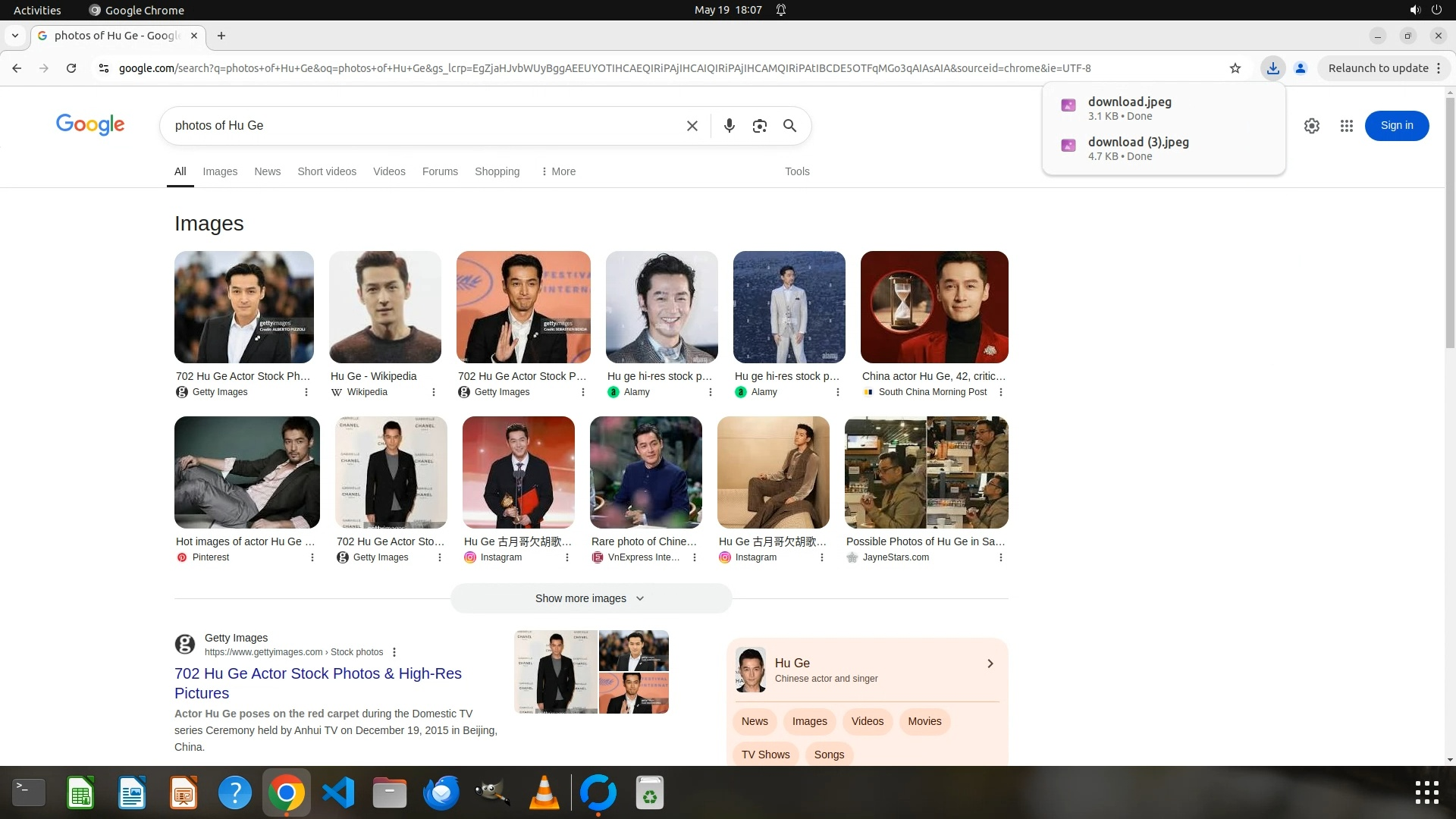Expand Show more images
This screenshot has width=1456, height=819.
590,598
